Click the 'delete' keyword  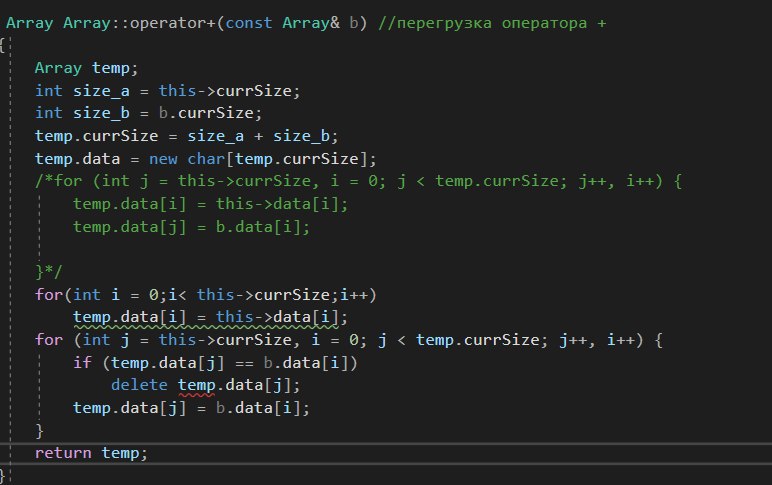139,385
